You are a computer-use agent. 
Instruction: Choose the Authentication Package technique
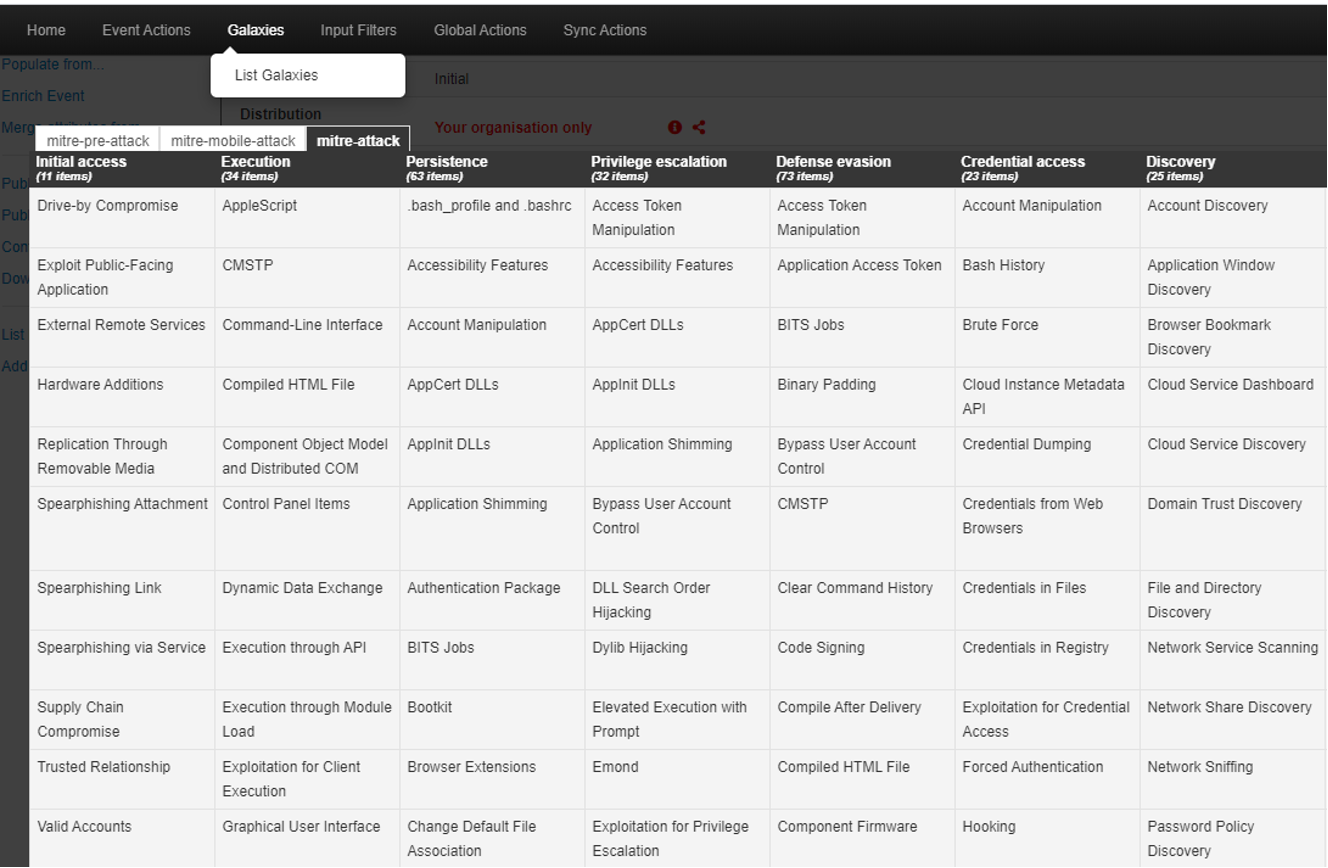point(492,600)
